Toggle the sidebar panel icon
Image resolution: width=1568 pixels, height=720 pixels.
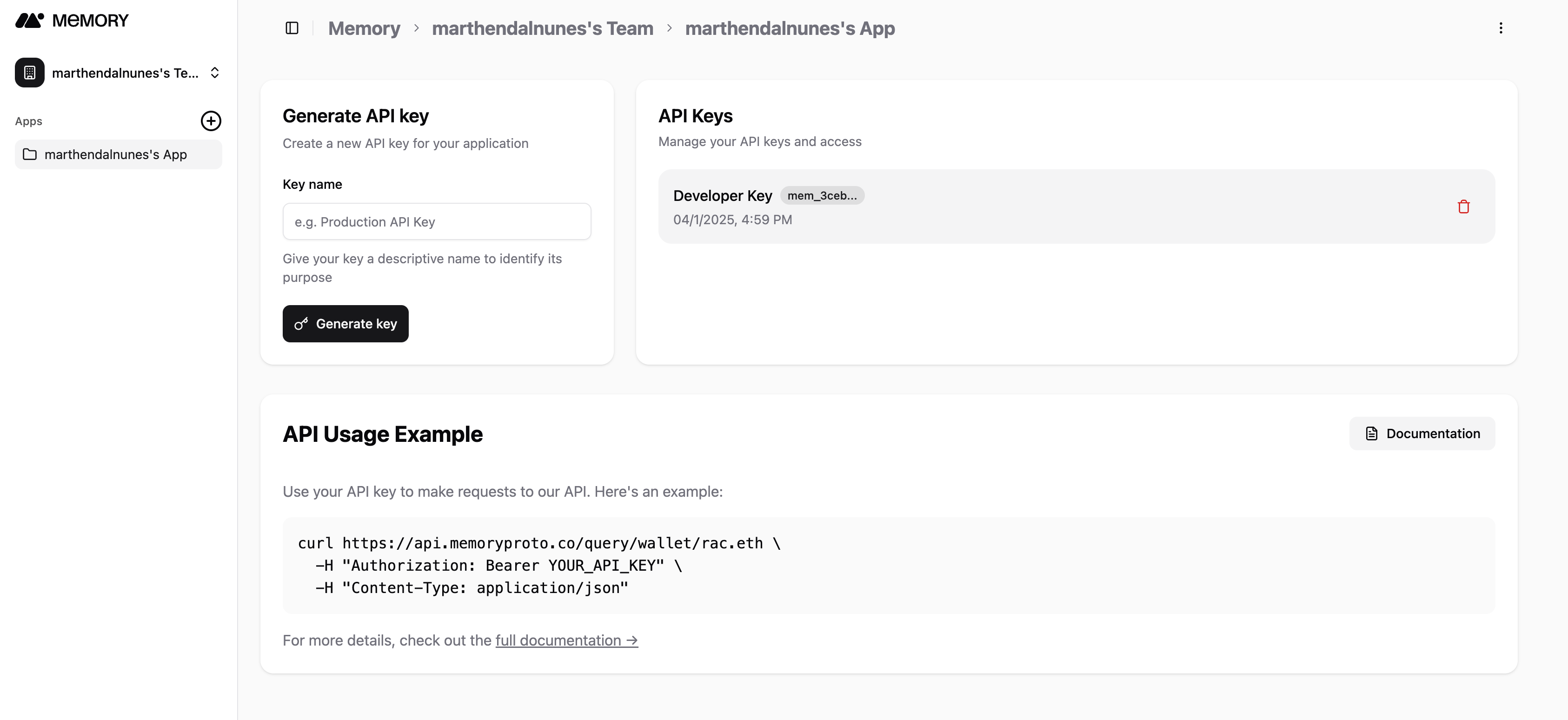coord(292,28)
